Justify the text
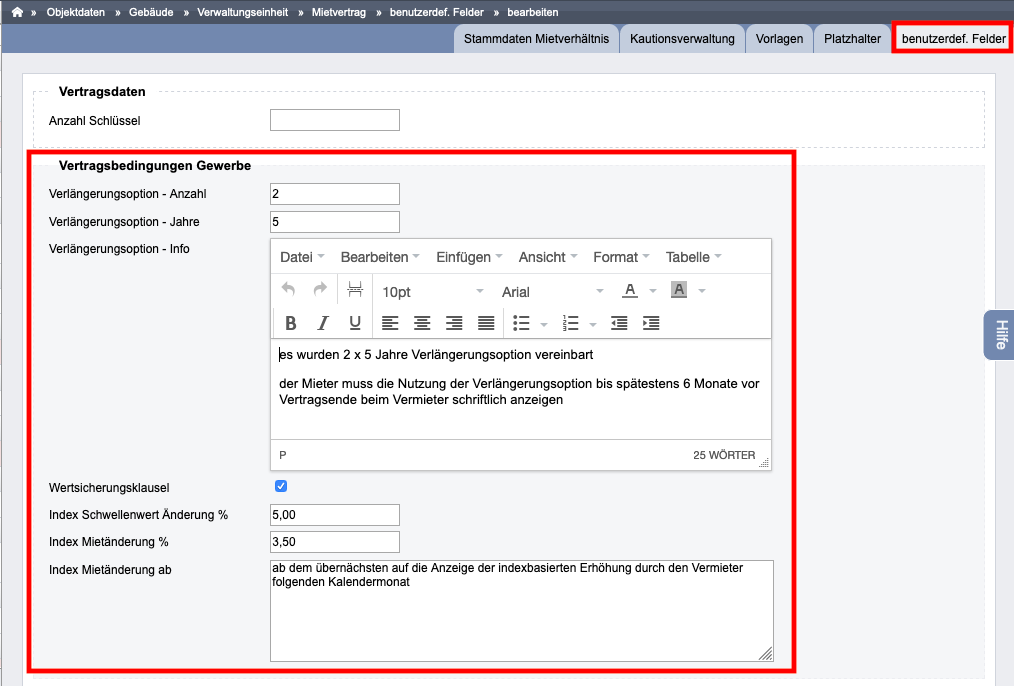1014x686 pixels. (486, 323)
